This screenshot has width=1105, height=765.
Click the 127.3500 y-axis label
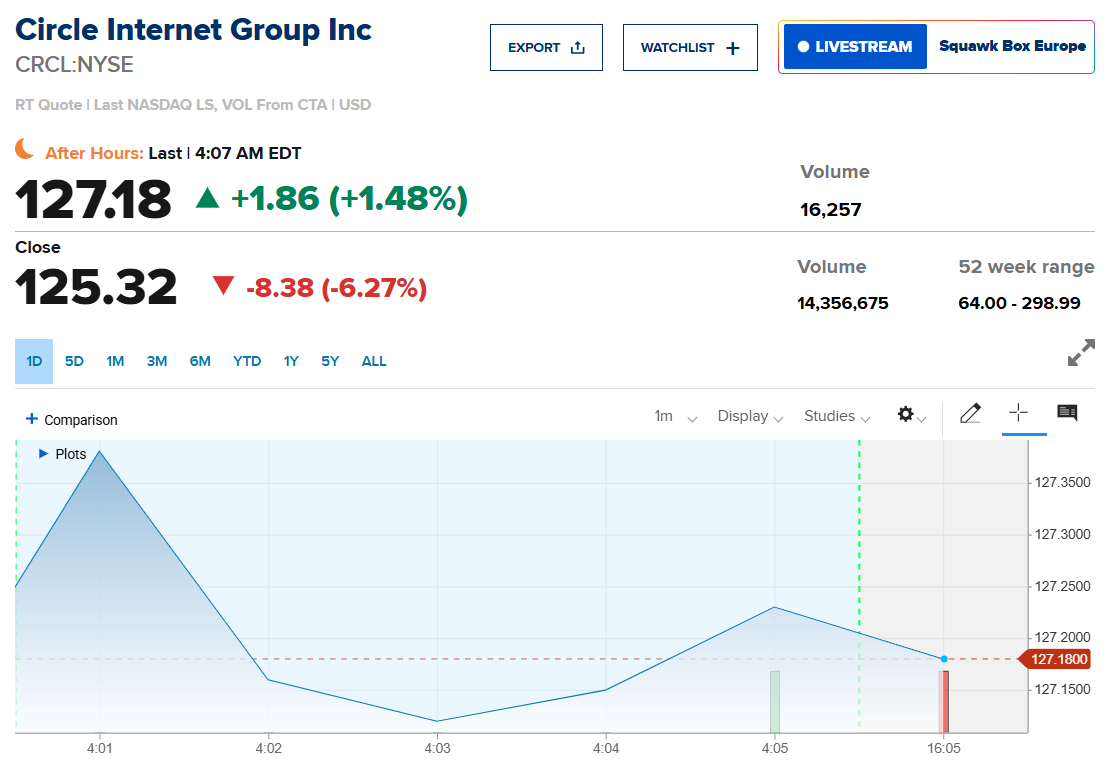point(1062,483)
